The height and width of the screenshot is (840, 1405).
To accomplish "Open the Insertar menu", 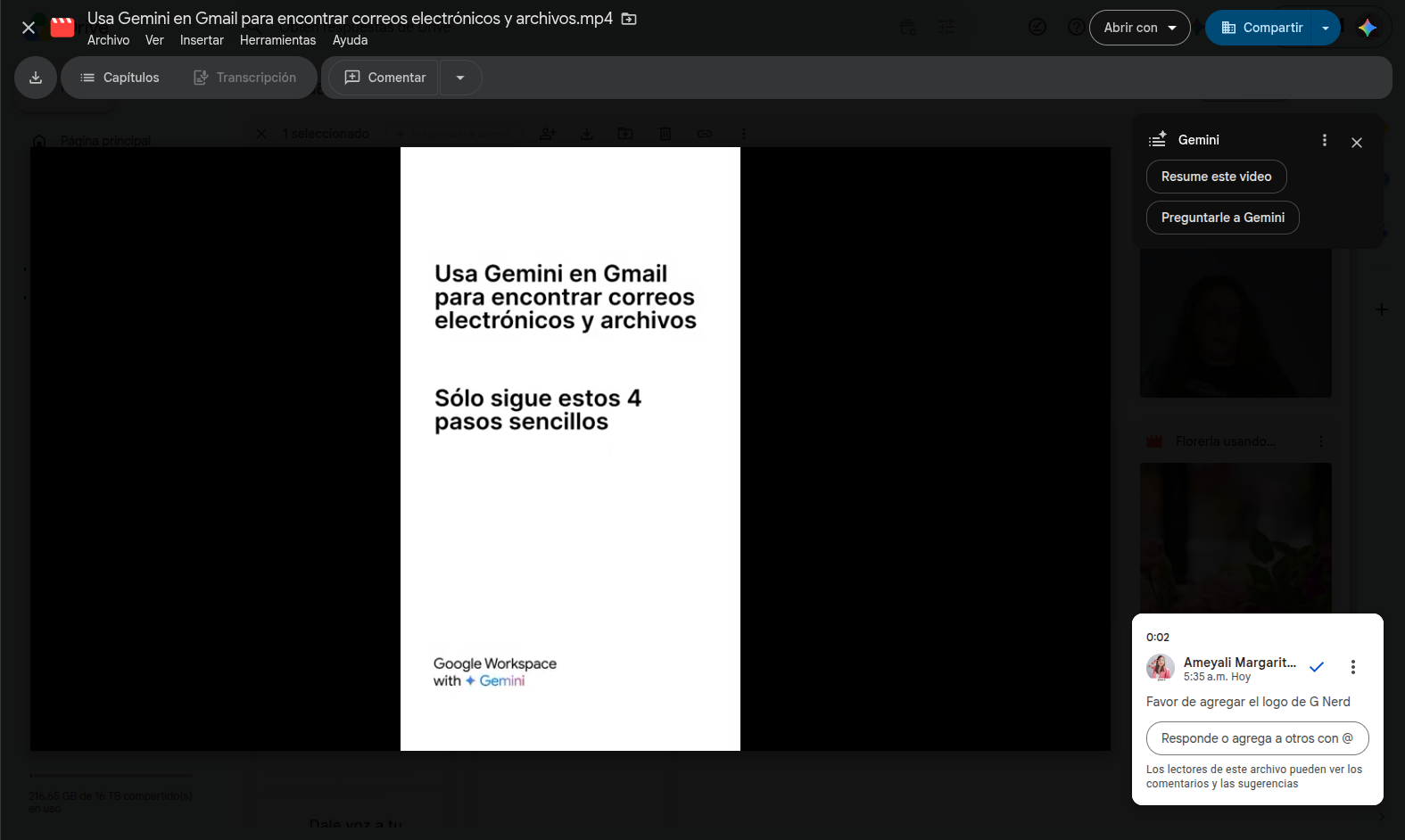I will [202, 40].
